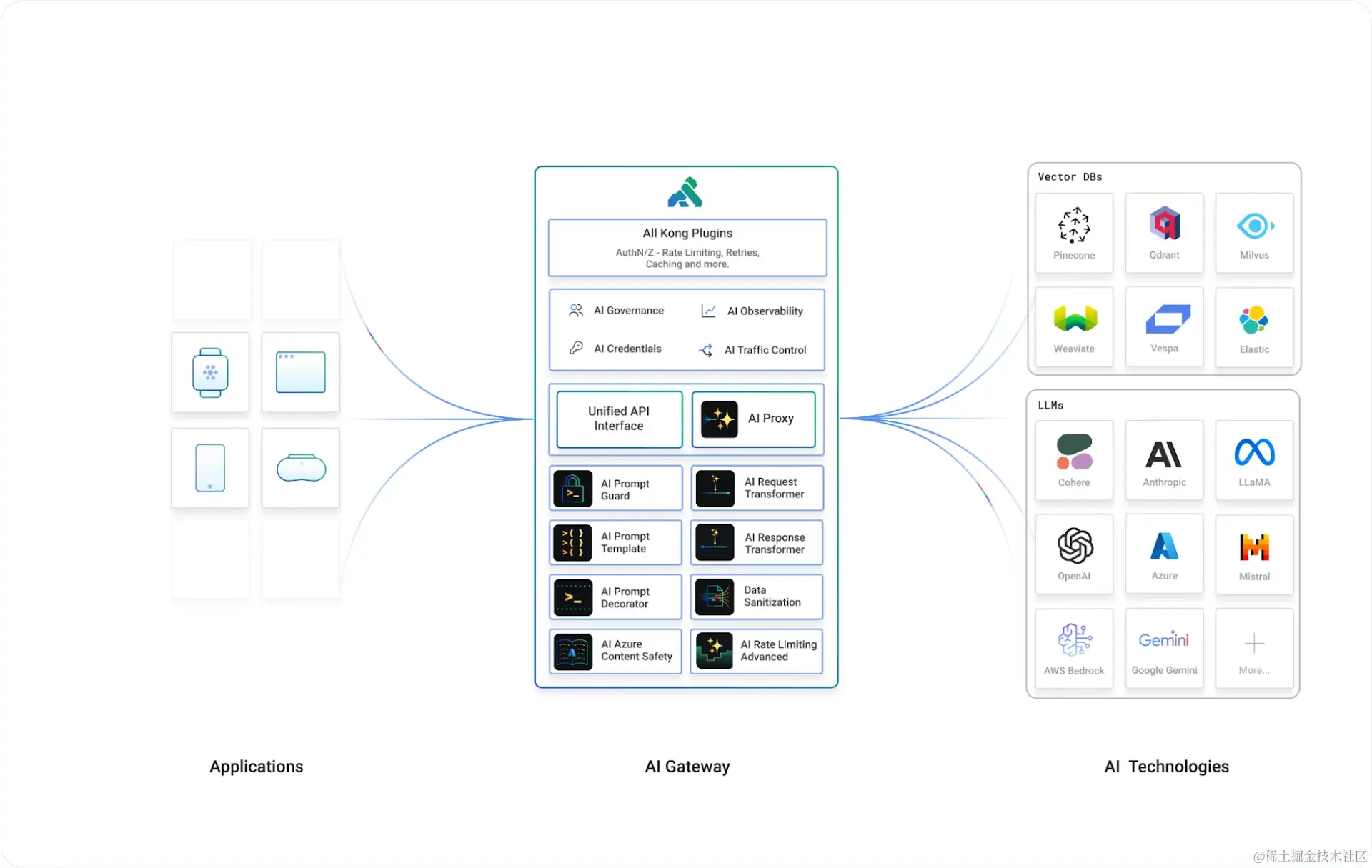Screen dimensions: 1372x868
Task: Click the AI Prompt Decorator icon
Action: tap(574, 596)
